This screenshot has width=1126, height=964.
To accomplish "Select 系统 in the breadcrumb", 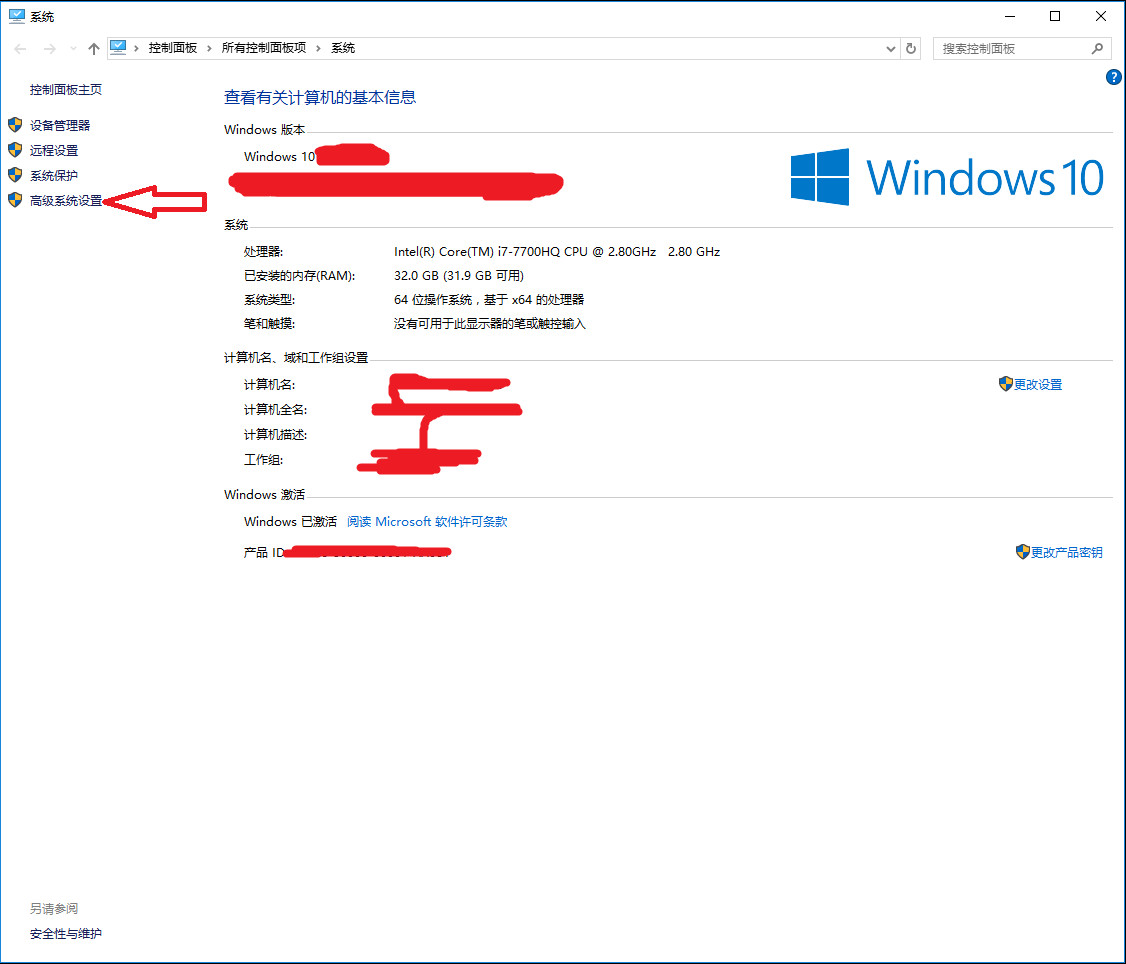I will (343, 48).
